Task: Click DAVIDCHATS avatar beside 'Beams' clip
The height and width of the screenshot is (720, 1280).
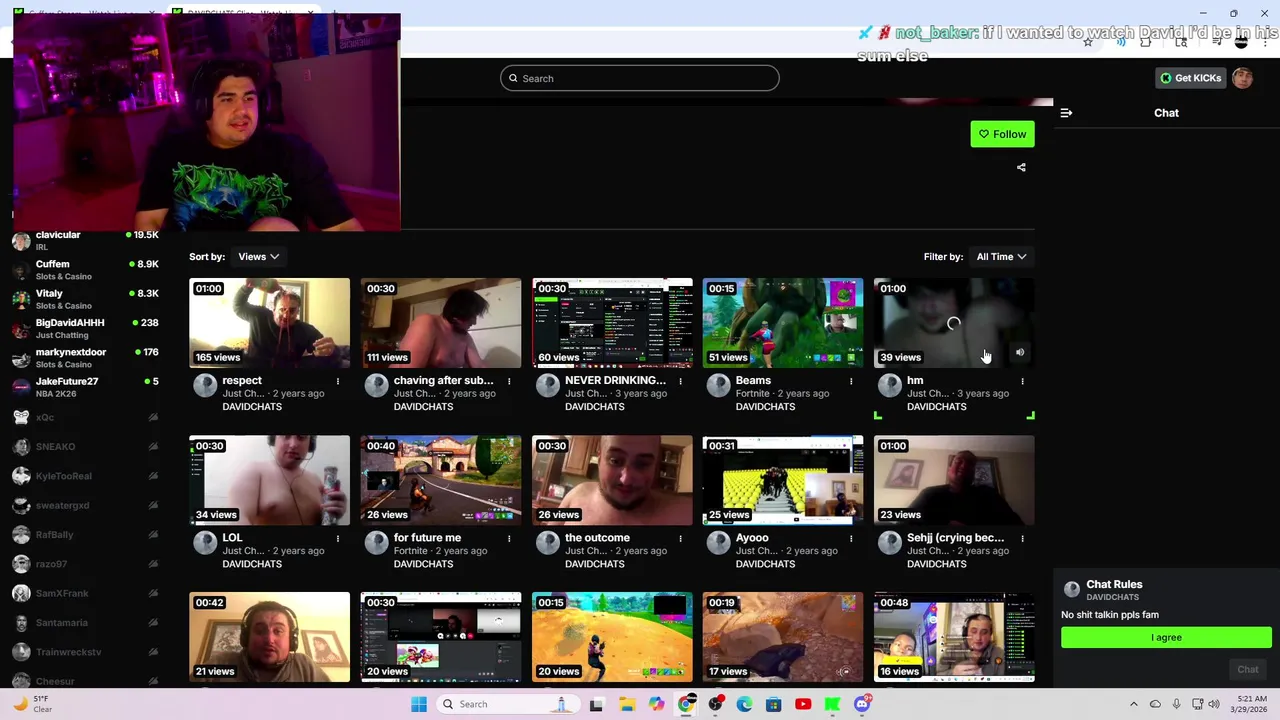Action: point(718,385)
